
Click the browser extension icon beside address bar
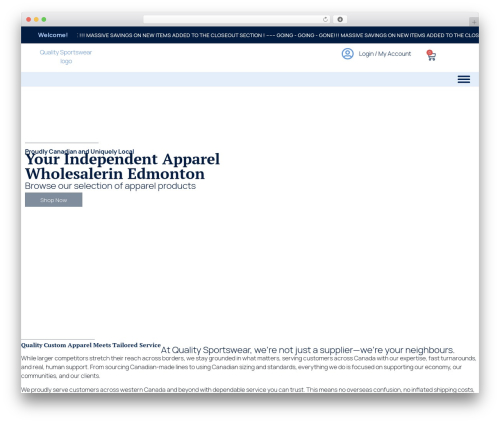[x=340, y=19]
